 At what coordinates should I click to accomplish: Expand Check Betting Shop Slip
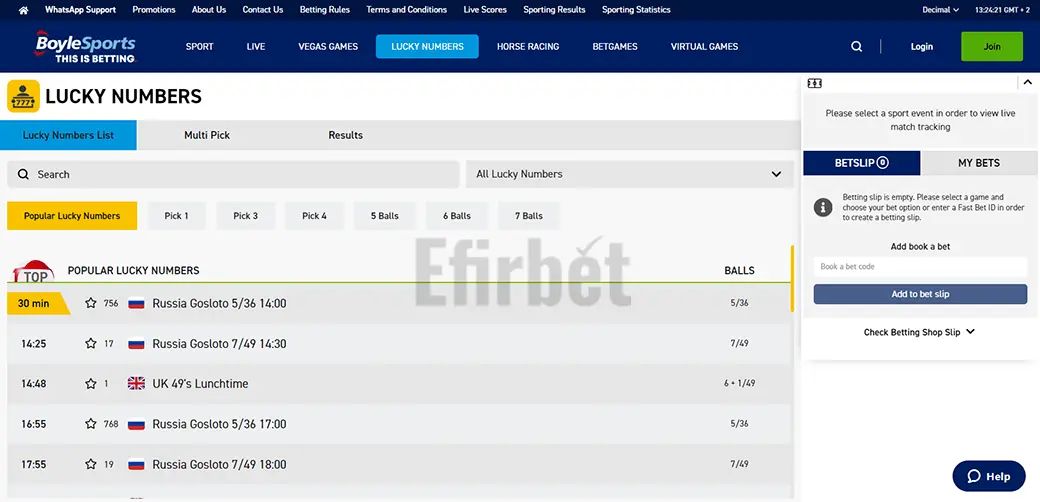coord(919,332)
